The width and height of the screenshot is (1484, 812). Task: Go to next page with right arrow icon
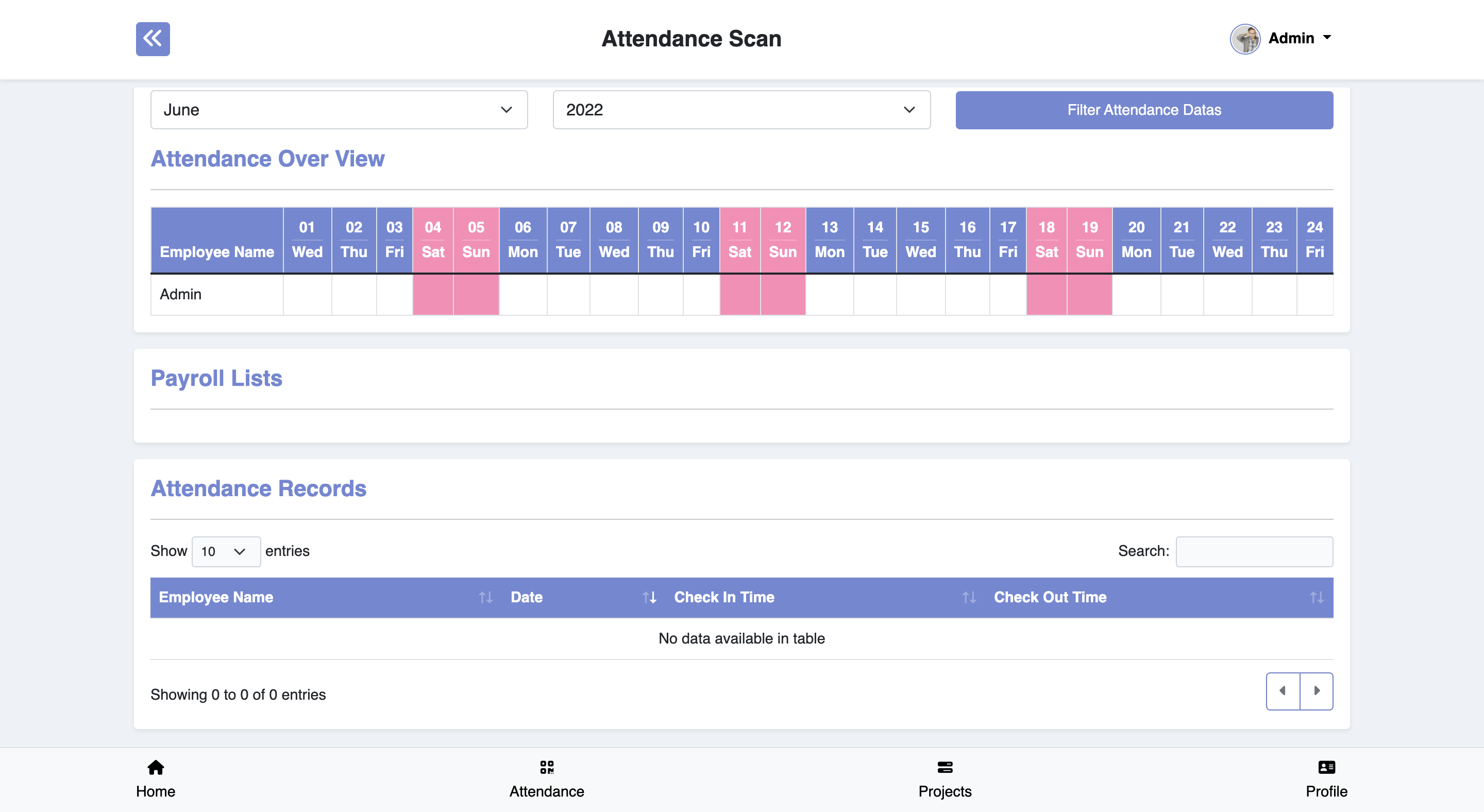1318,690
